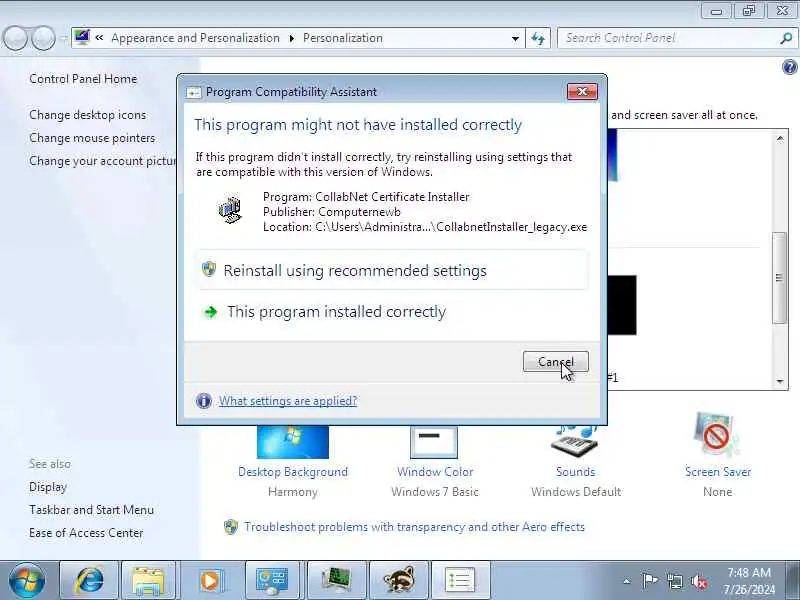Click Personalization breadcrumb segment

[x=343, y=38]
